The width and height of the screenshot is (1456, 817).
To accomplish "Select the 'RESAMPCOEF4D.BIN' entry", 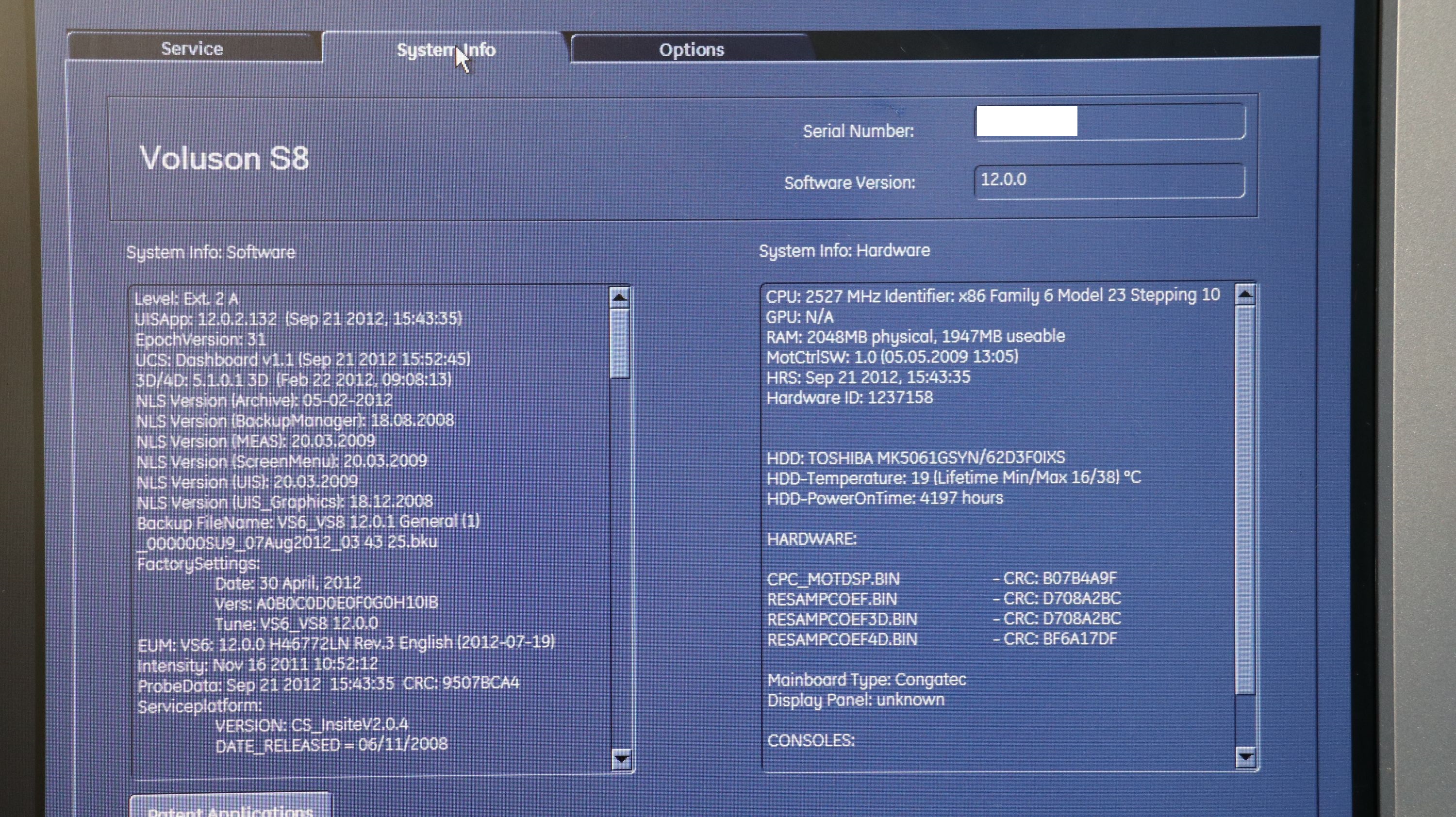I will coord(843,640).
